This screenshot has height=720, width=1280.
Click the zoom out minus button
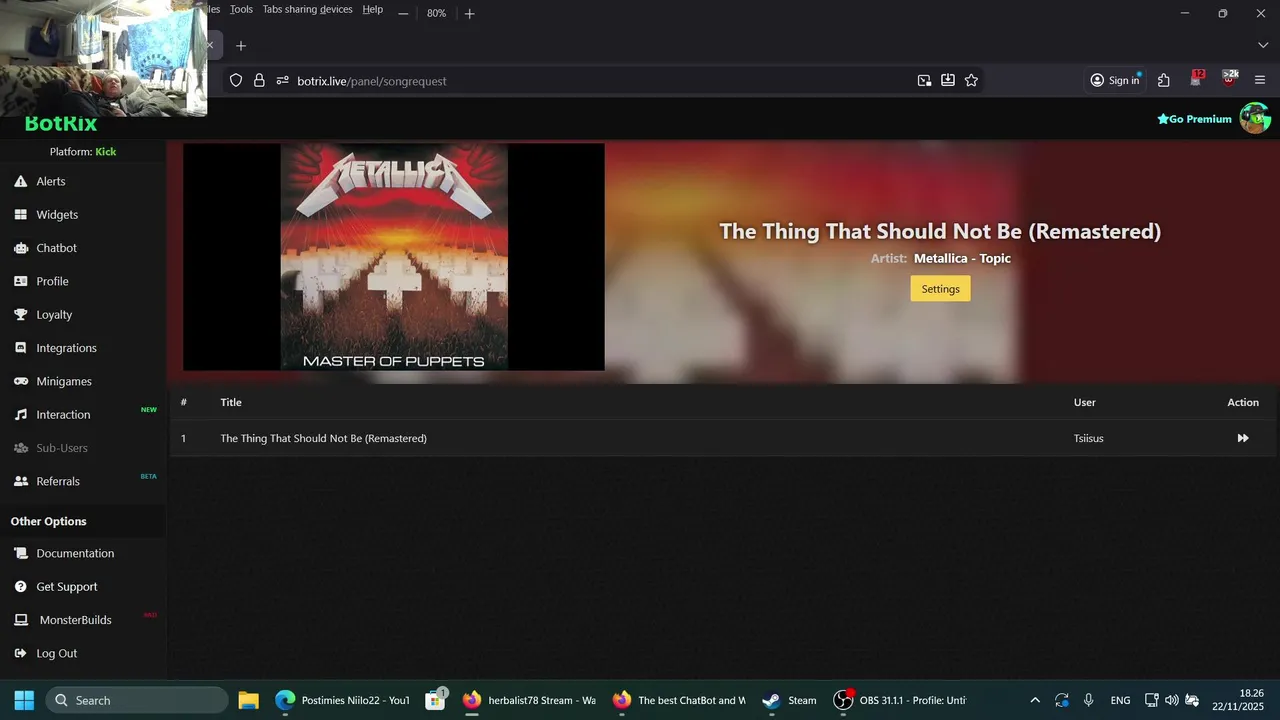pyautogui.click(x=403, y=13)
